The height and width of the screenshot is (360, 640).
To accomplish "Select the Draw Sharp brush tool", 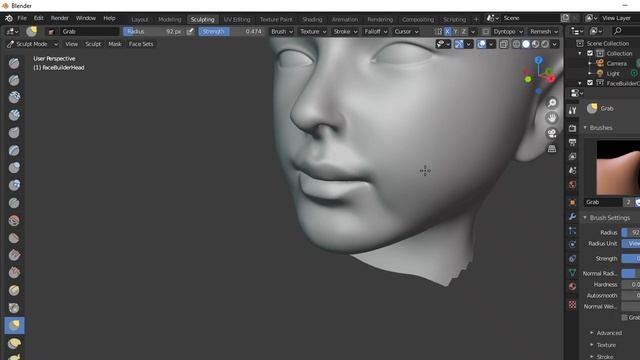I will 14,80.
